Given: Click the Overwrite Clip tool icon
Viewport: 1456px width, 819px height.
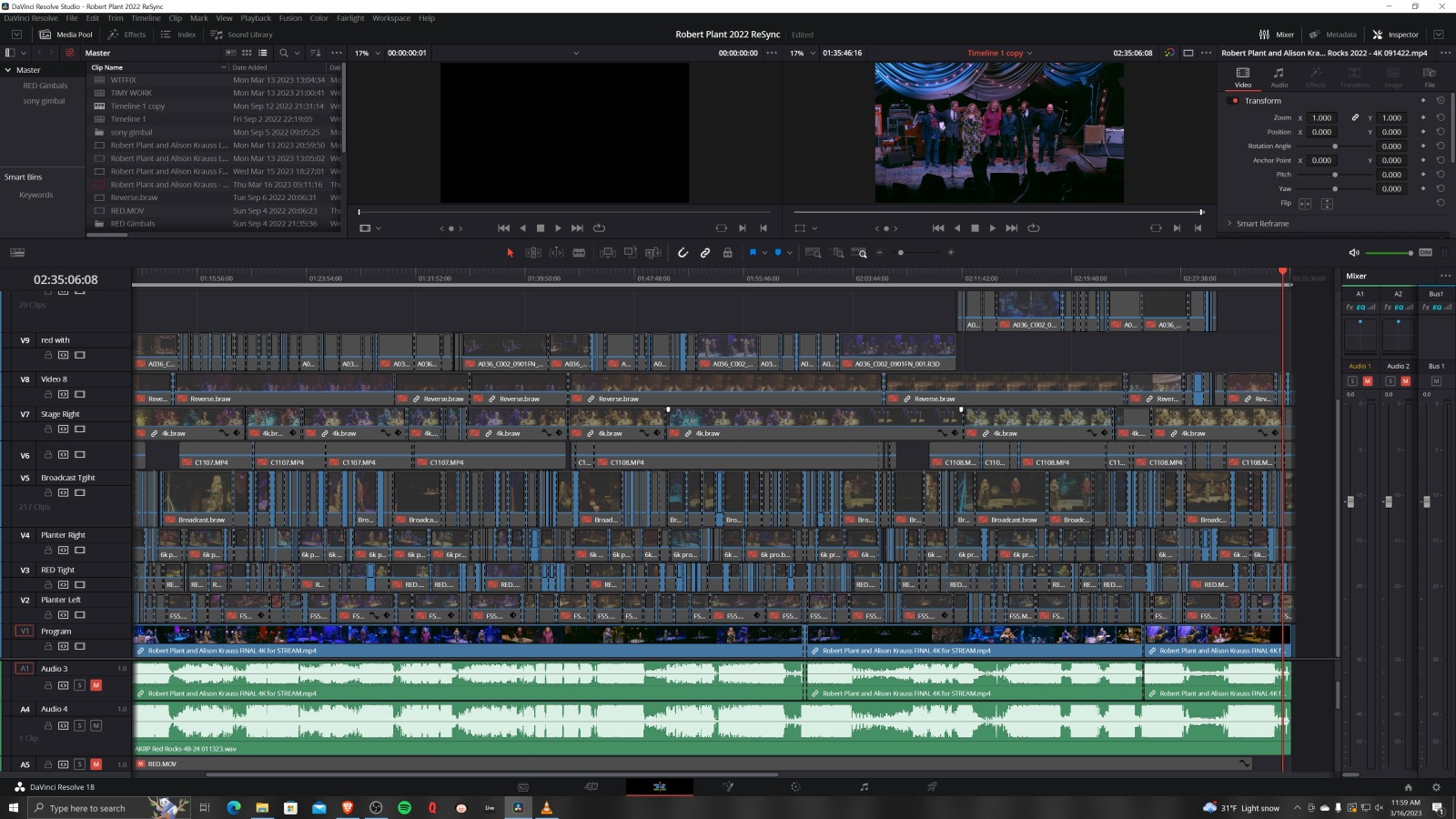Looking at the screenshot, I should click(630, 253).
